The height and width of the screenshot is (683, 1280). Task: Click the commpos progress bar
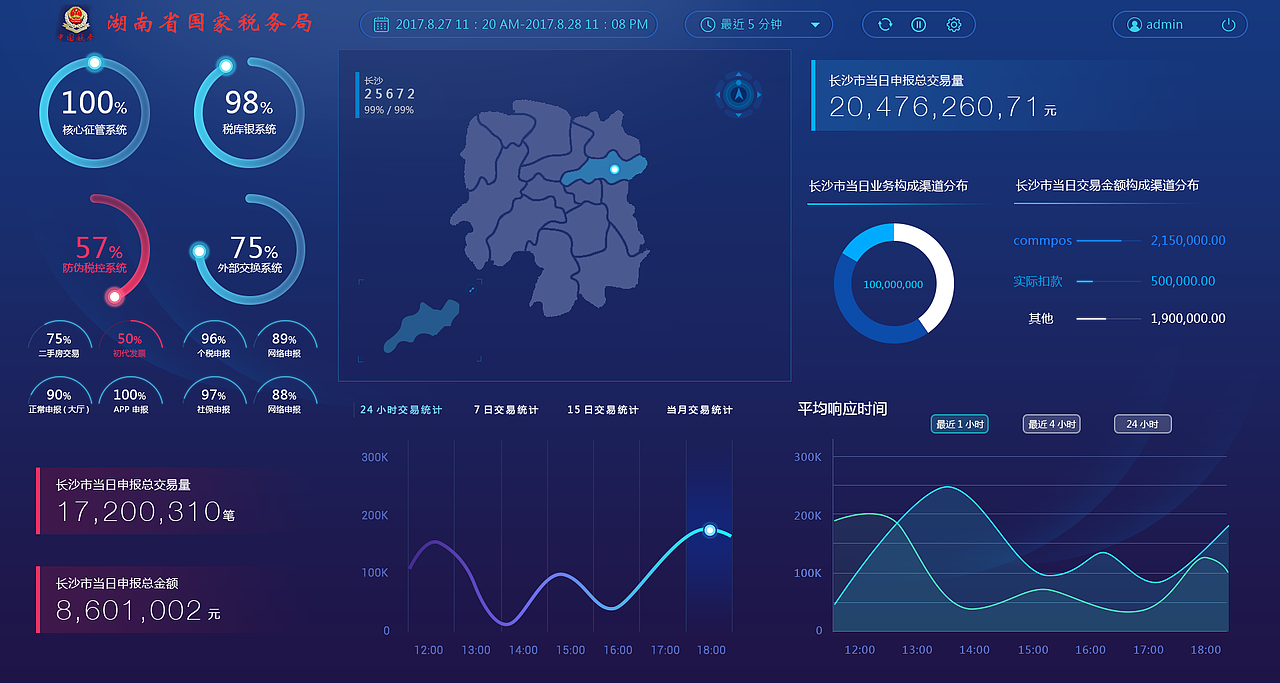(x=1108, y=241)
